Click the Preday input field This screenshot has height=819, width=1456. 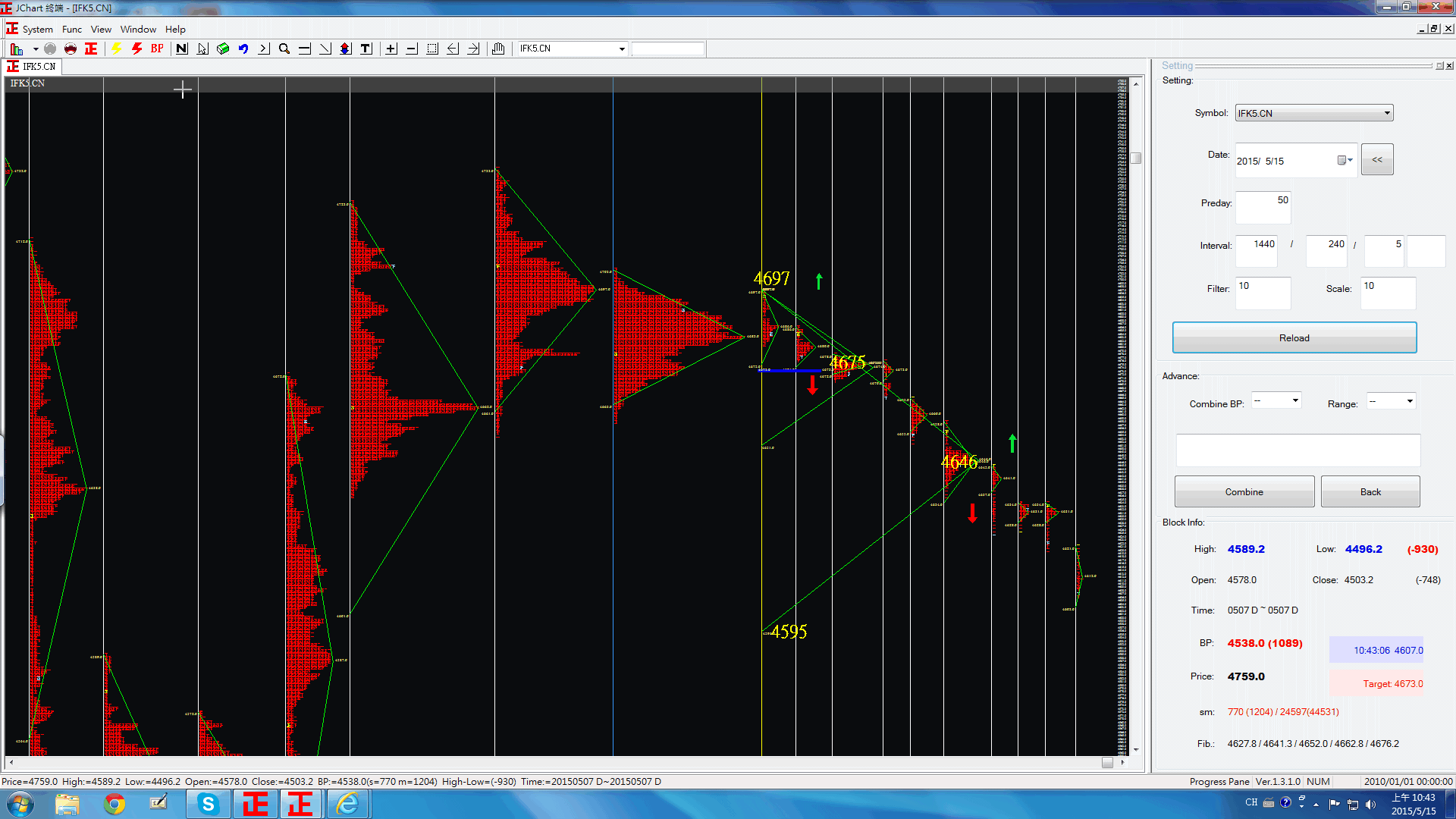click(x=1263, y=207)
